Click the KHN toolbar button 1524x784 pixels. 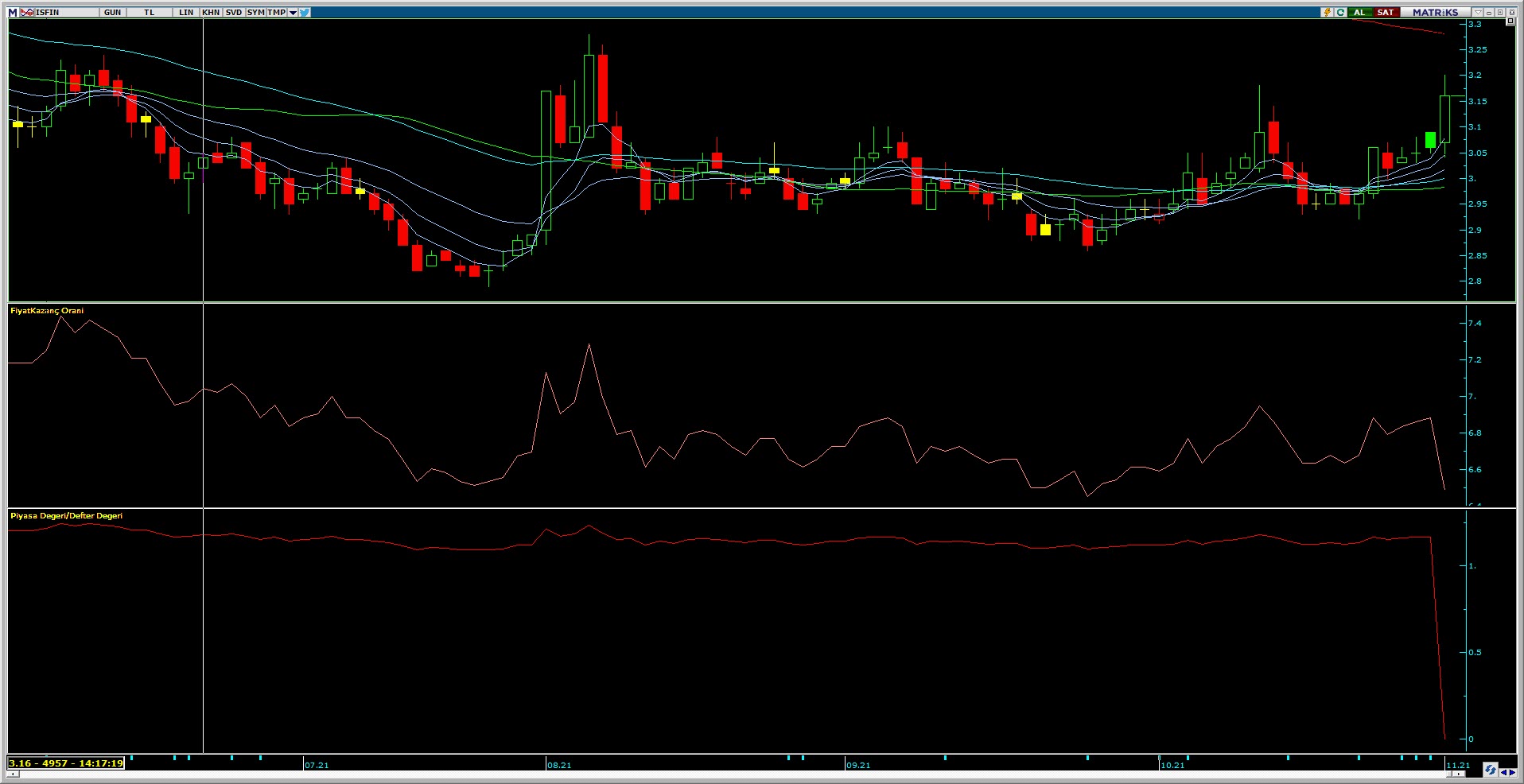point(211,12)
